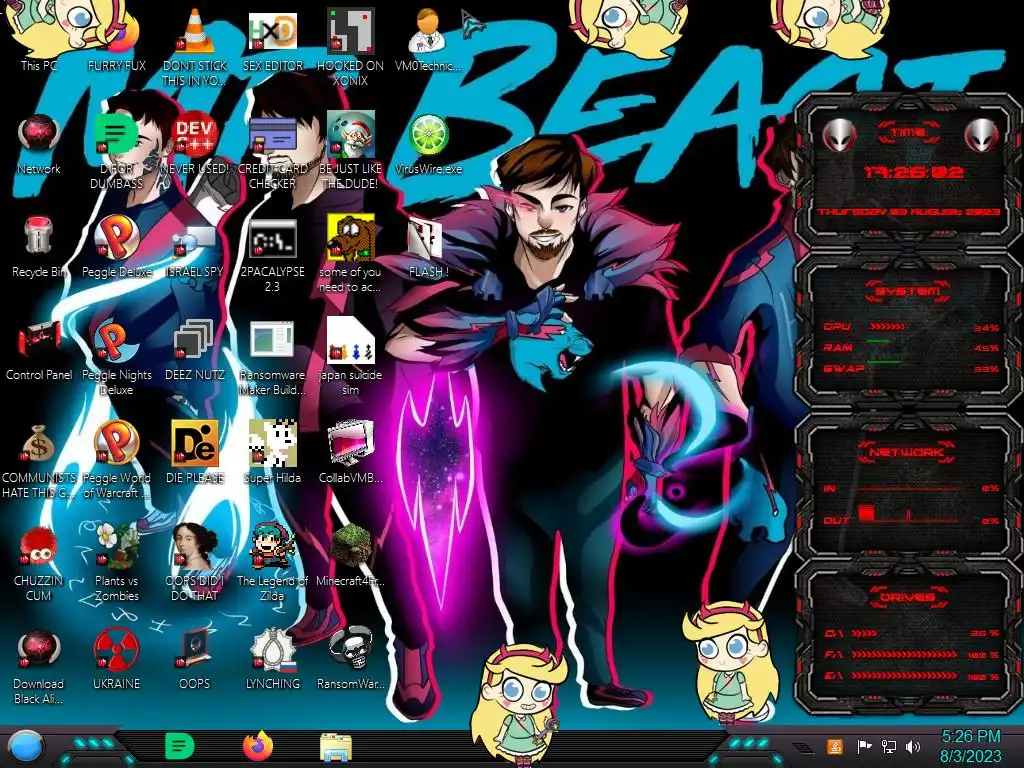Open the VirusWire.exe lime icon
This screenshot has height=768, width=1024.
coord(428,144)
